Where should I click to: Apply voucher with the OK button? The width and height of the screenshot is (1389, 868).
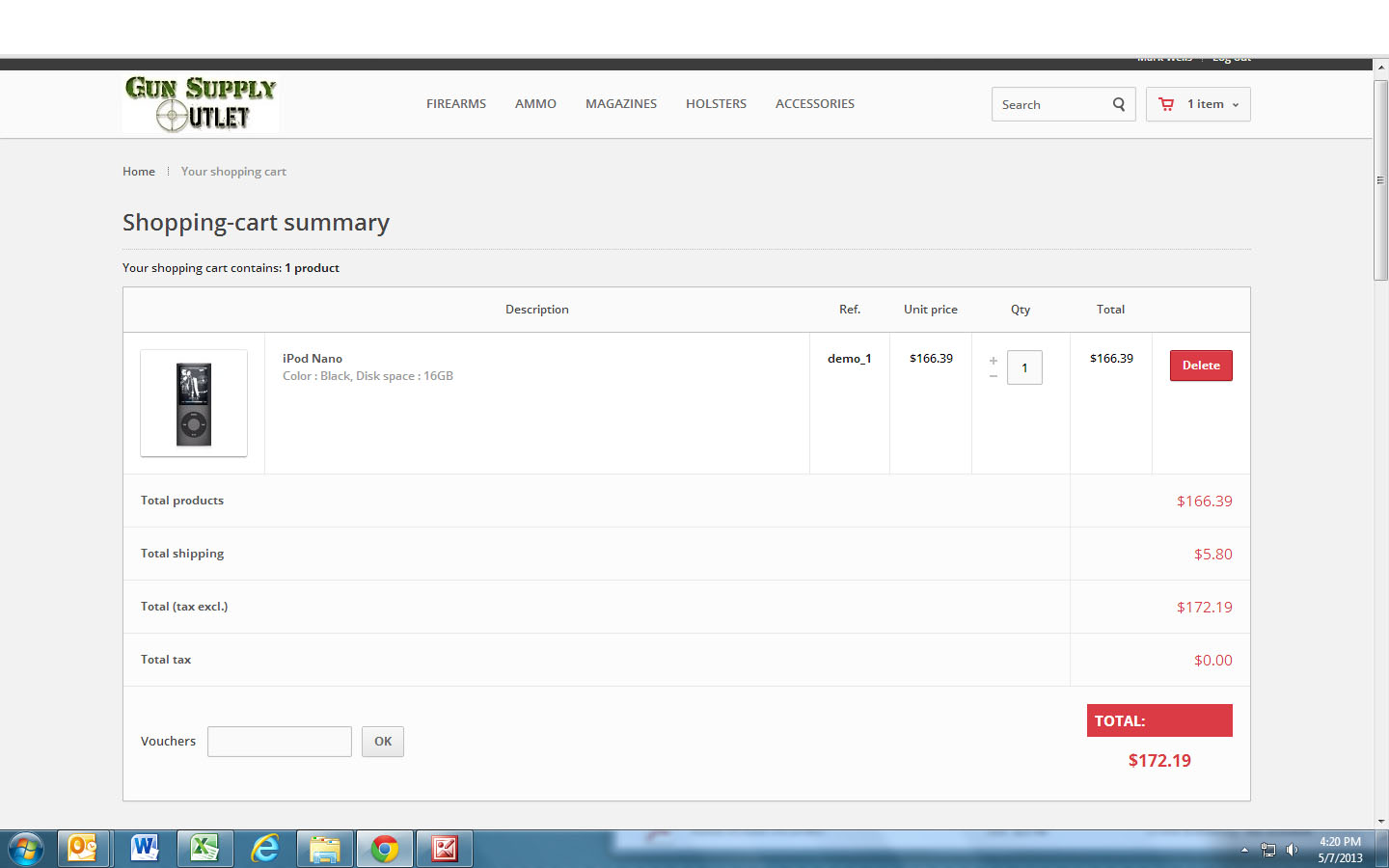[383, 742]
